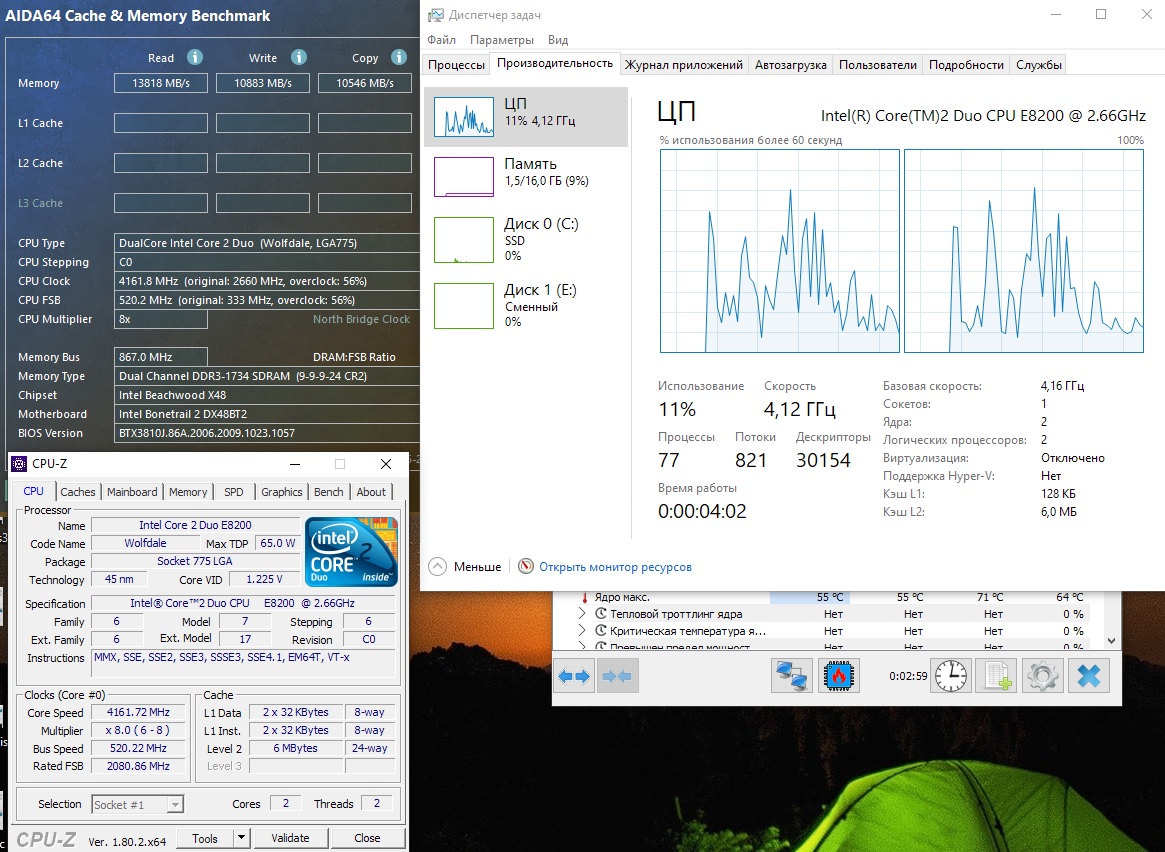The image size is (1165, 852).
Task: Click the Read info icon in AIDA64
Action: pyautogui.click(x=195, y=57)
